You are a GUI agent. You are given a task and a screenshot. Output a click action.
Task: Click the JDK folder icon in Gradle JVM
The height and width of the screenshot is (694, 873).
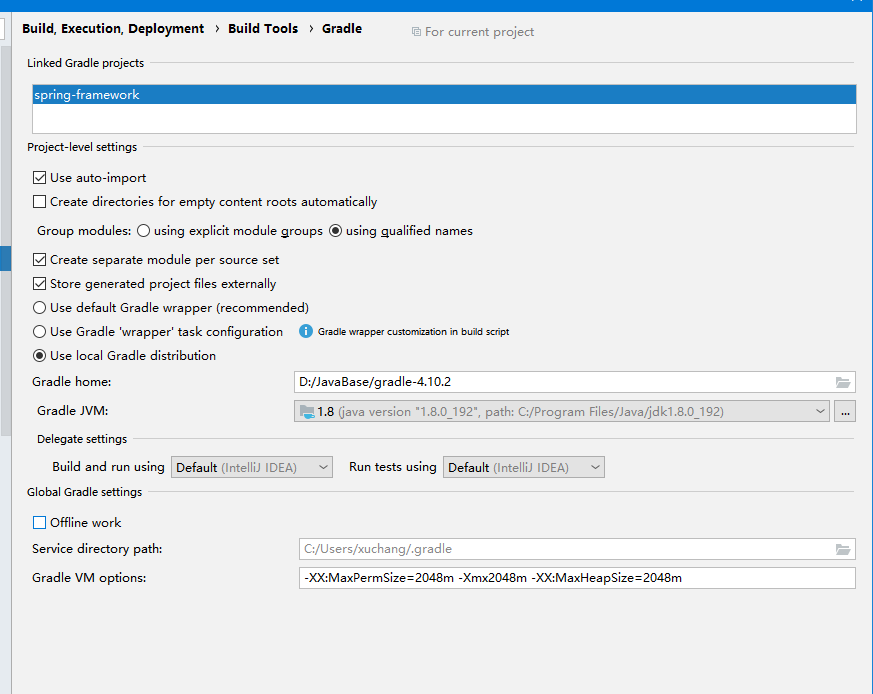pos(307,412)
